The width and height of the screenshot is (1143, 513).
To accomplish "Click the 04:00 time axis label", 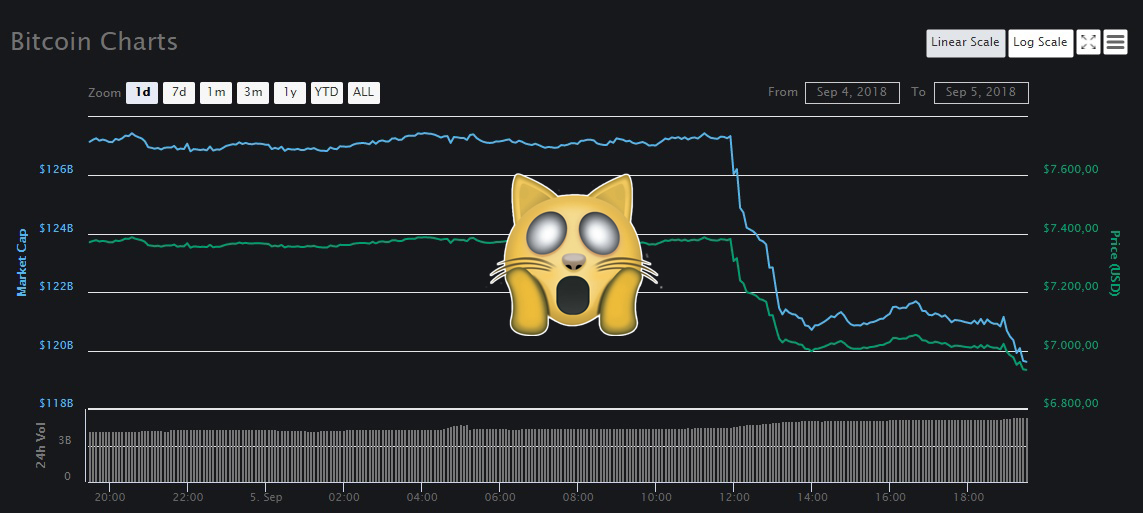I will [x=421, y=498].
